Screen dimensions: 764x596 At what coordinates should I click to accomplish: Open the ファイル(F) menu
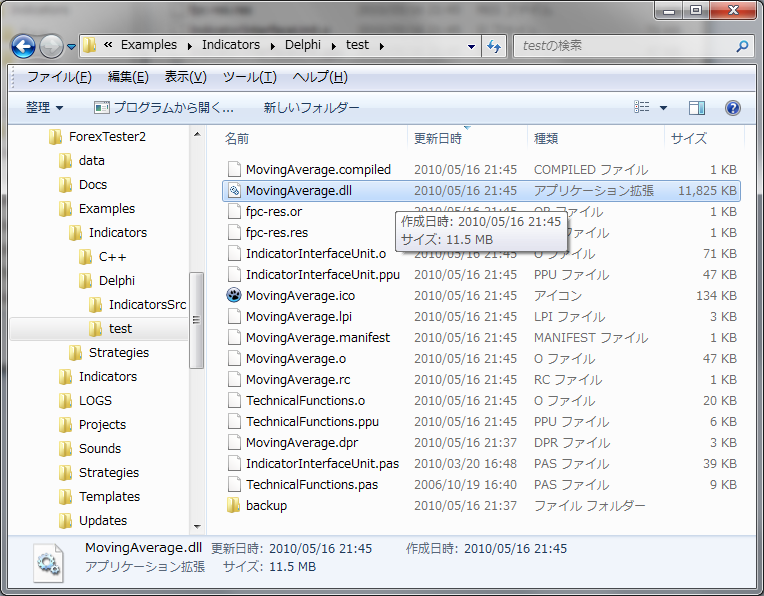59,77
